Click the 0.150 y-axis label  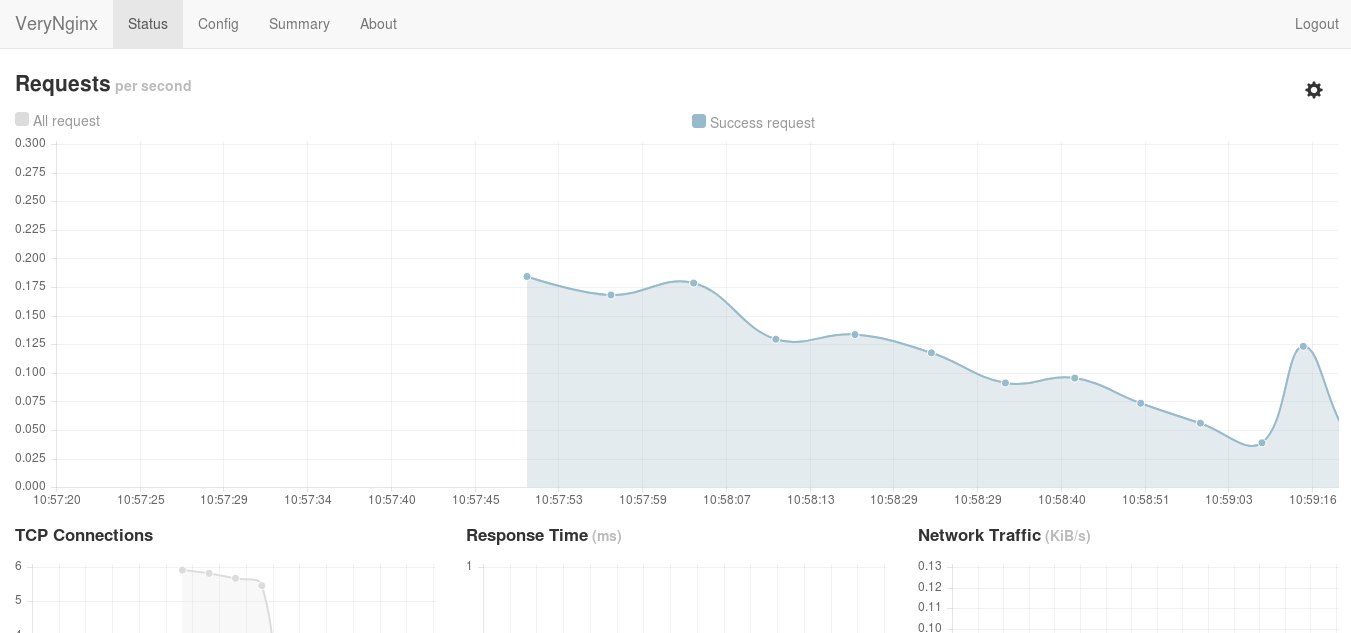coord(30,315)
